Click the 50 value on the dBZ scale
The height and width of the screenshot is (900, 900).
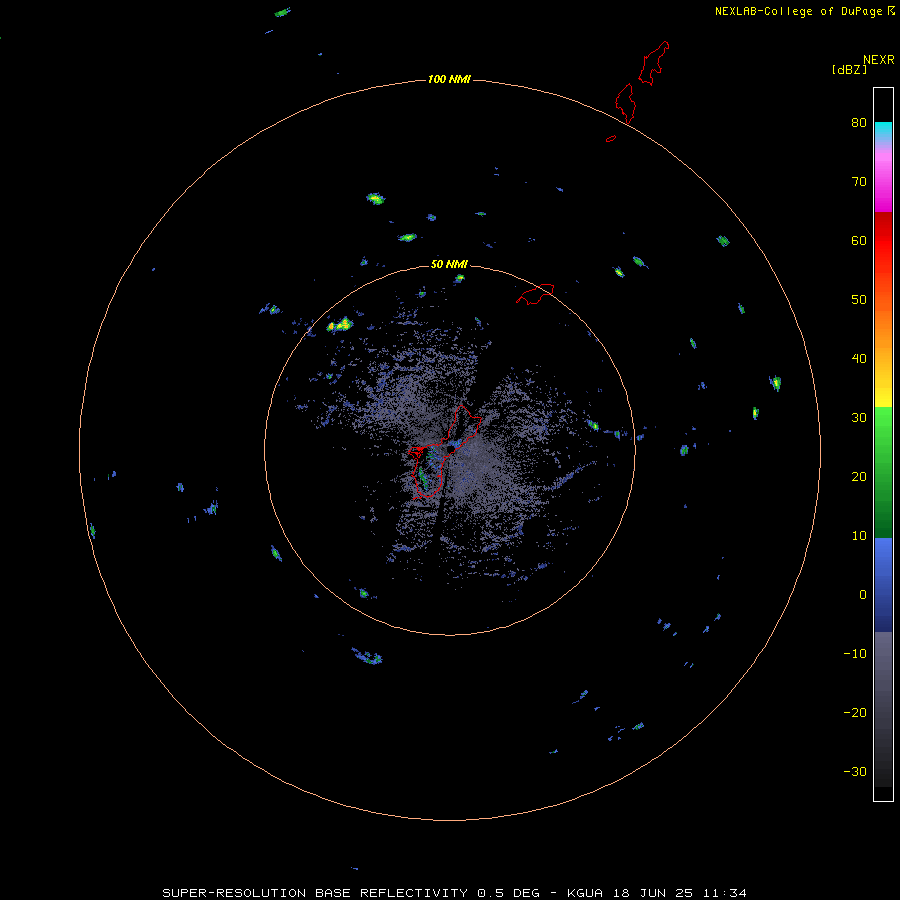pos(859,300)
